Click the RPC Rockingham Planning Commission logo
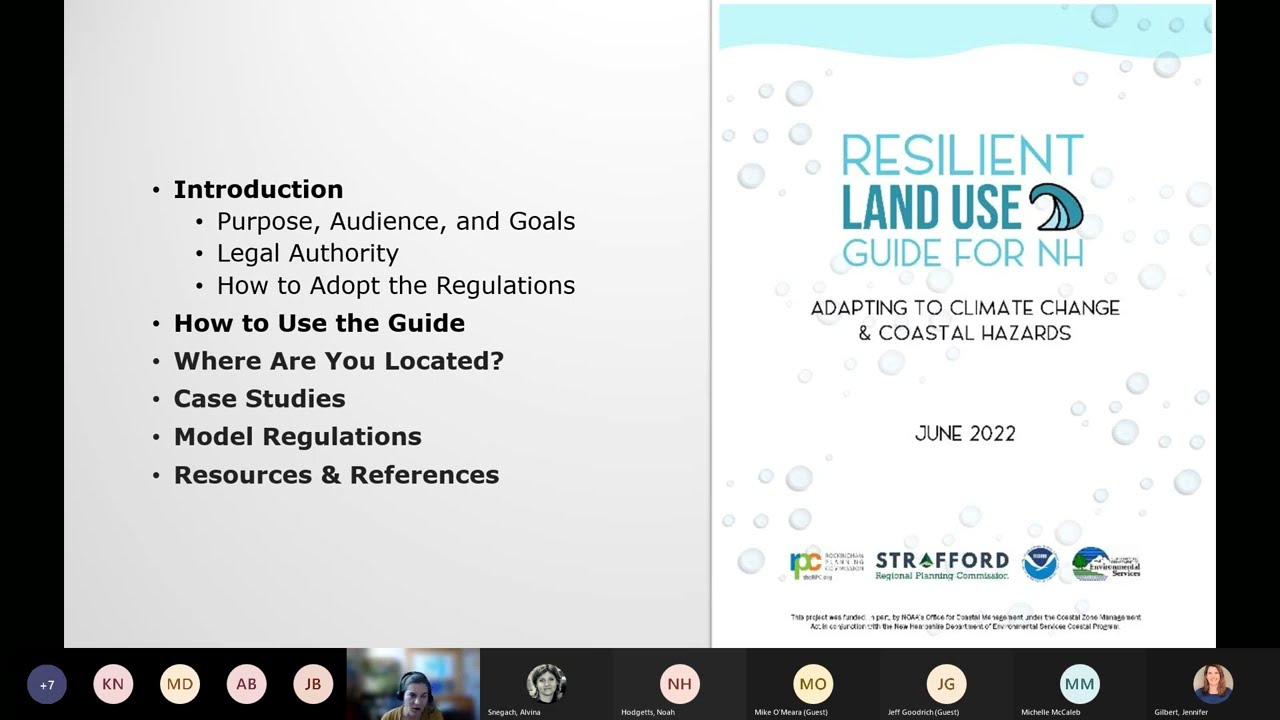 point(825,565)
